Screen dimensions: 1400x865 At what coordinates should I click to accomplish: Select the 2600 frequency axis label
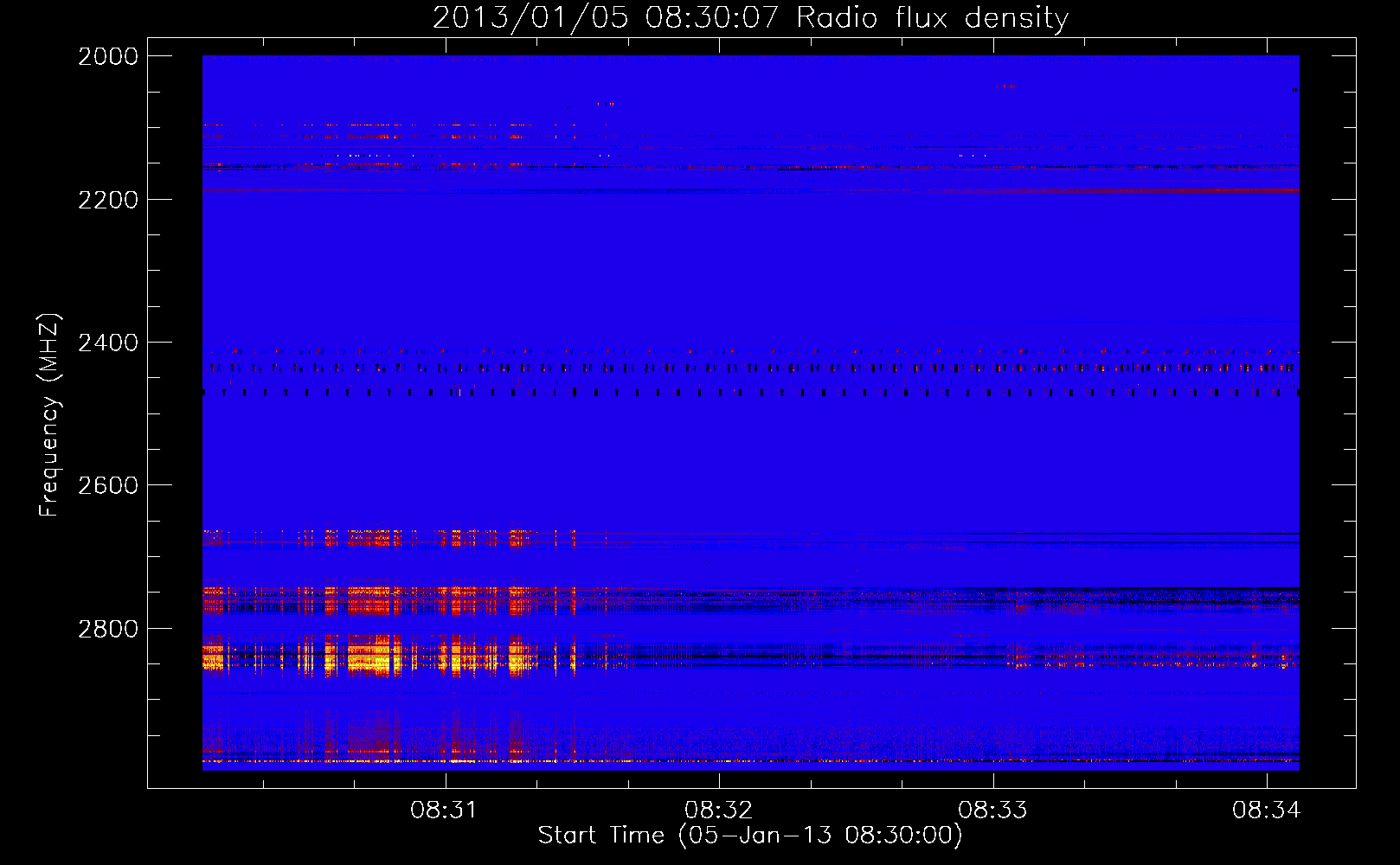[108, 485]
